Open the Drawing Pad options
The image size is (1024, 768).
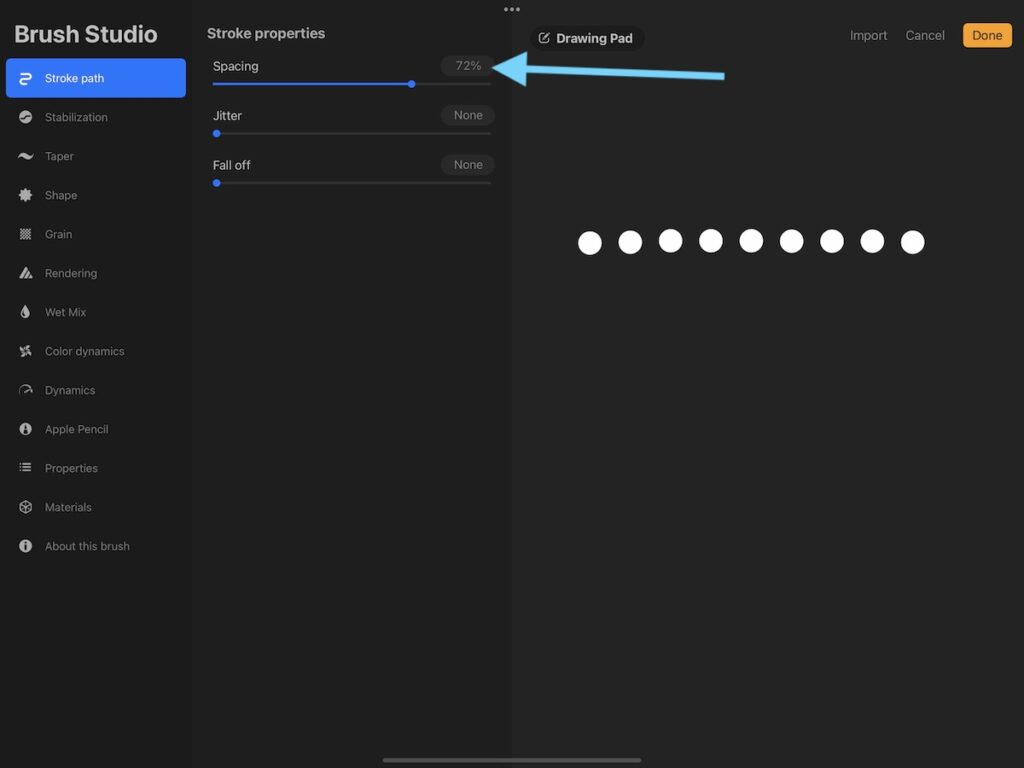[x=586, y=37]
